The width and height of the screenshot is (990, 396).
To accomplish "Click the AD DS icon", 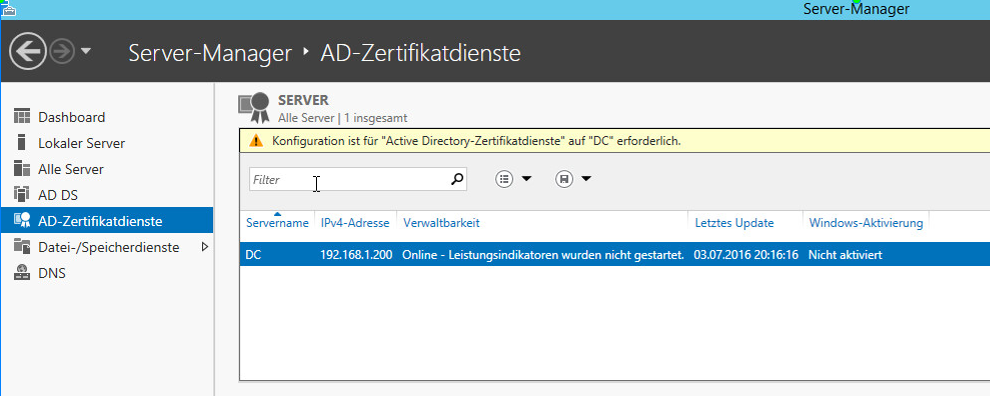I will click(22, 195).
